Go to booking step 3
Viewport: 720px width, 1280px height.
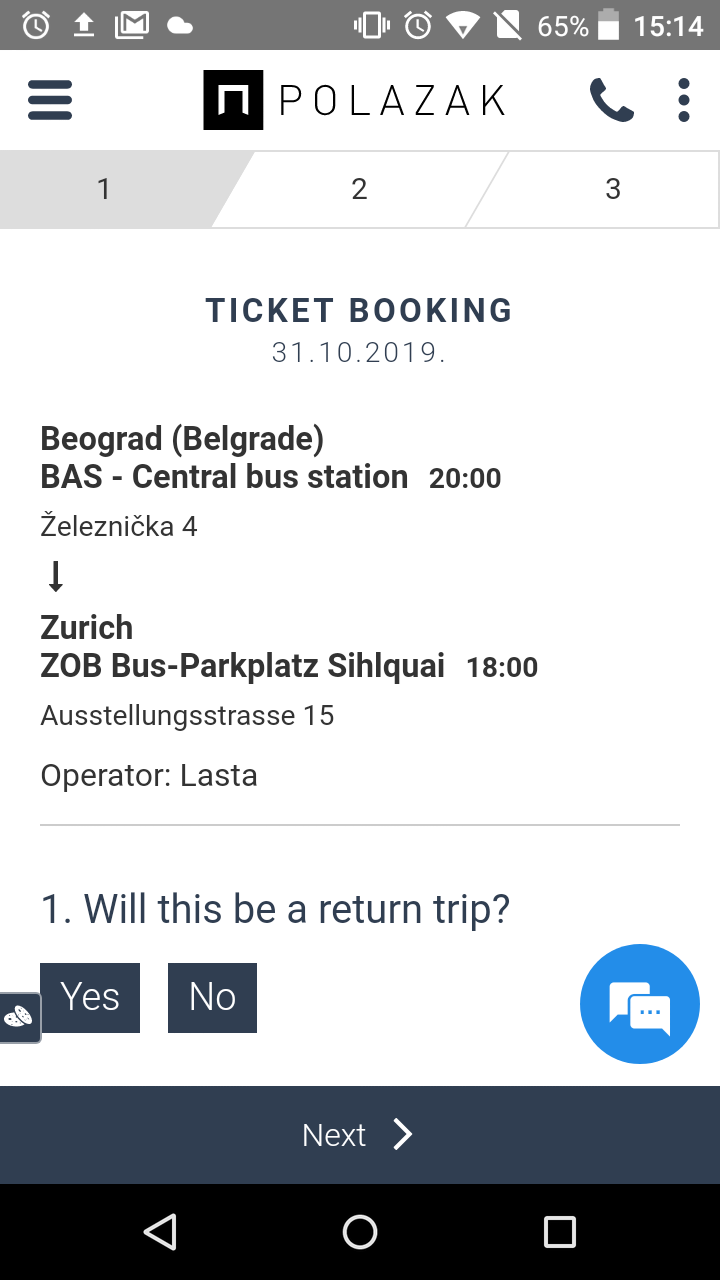tap(613, 189)
